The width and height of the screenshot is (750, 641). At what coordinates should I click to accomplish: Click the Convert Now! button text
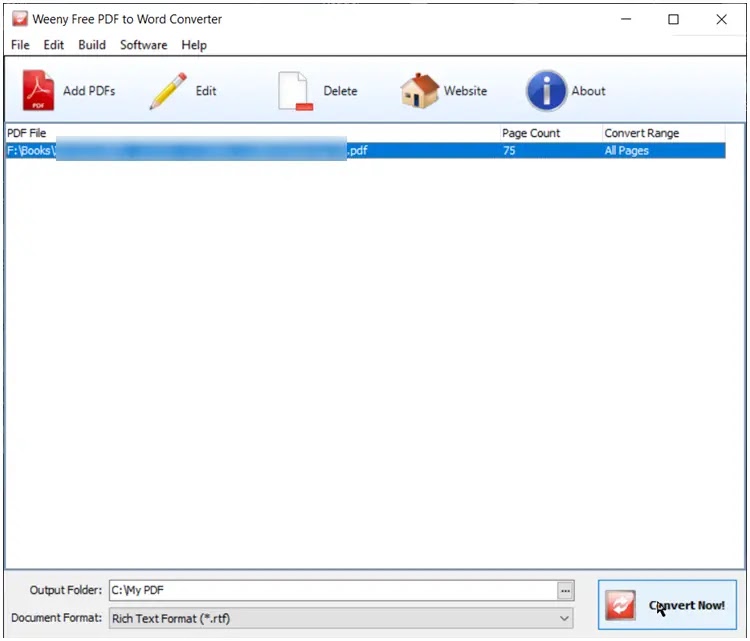click(x=687, y=605)
